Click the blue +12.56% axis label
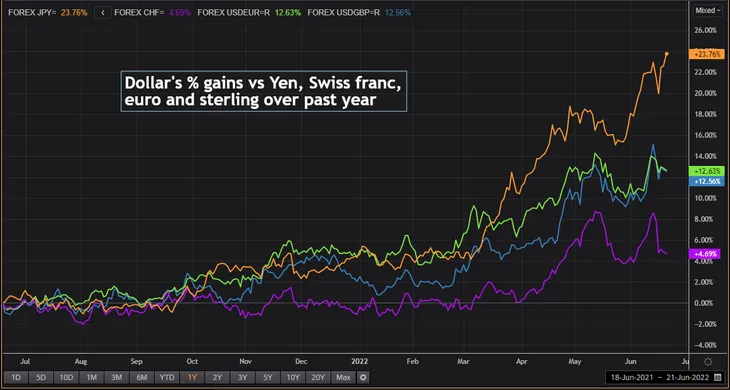Screen dimensions: 730x390 pyautogui.click(x=704, y=181)
